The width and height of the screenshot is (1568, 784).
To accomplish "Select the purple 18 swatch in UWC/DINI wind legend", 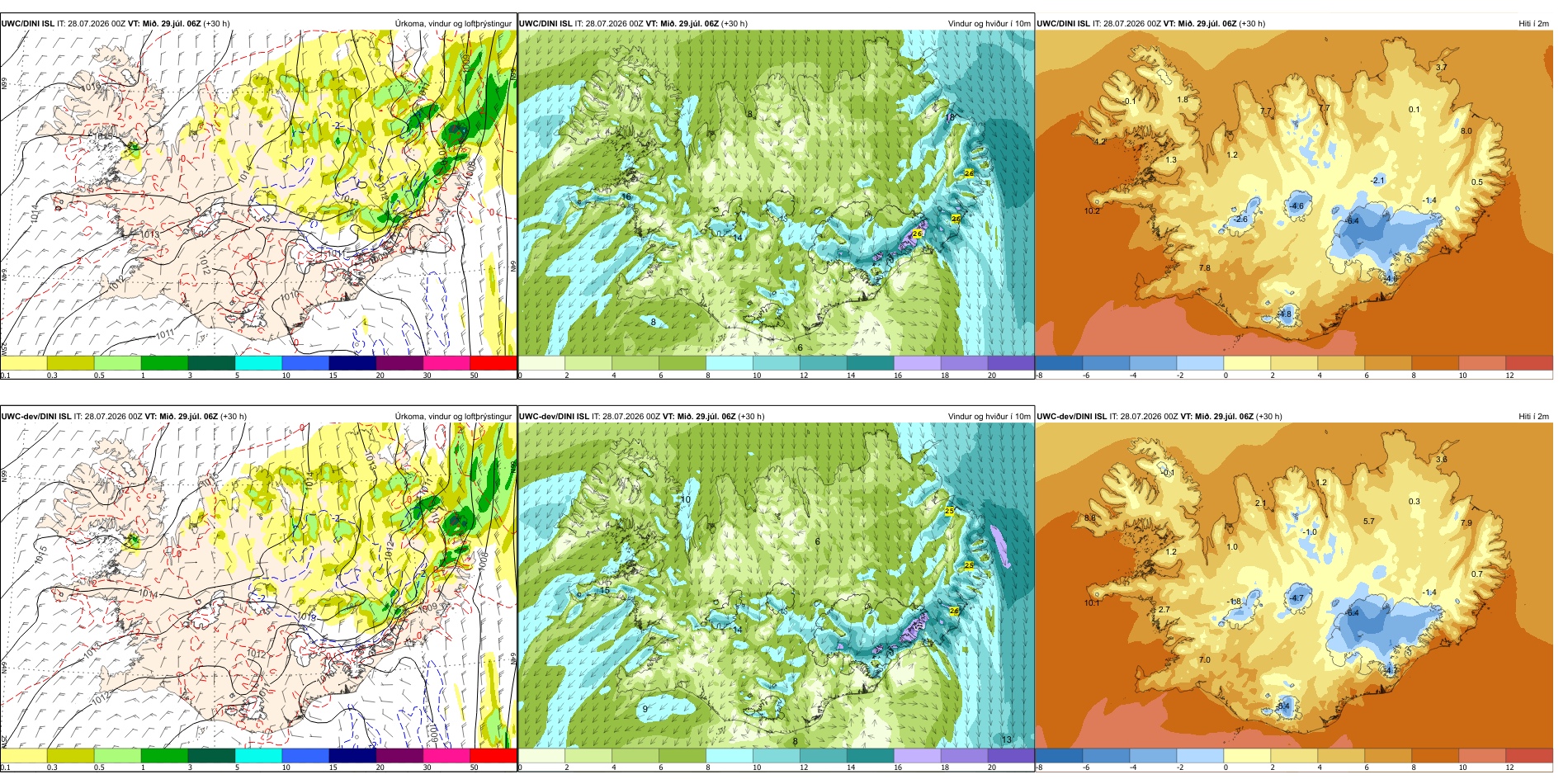I will coord(964,363).
